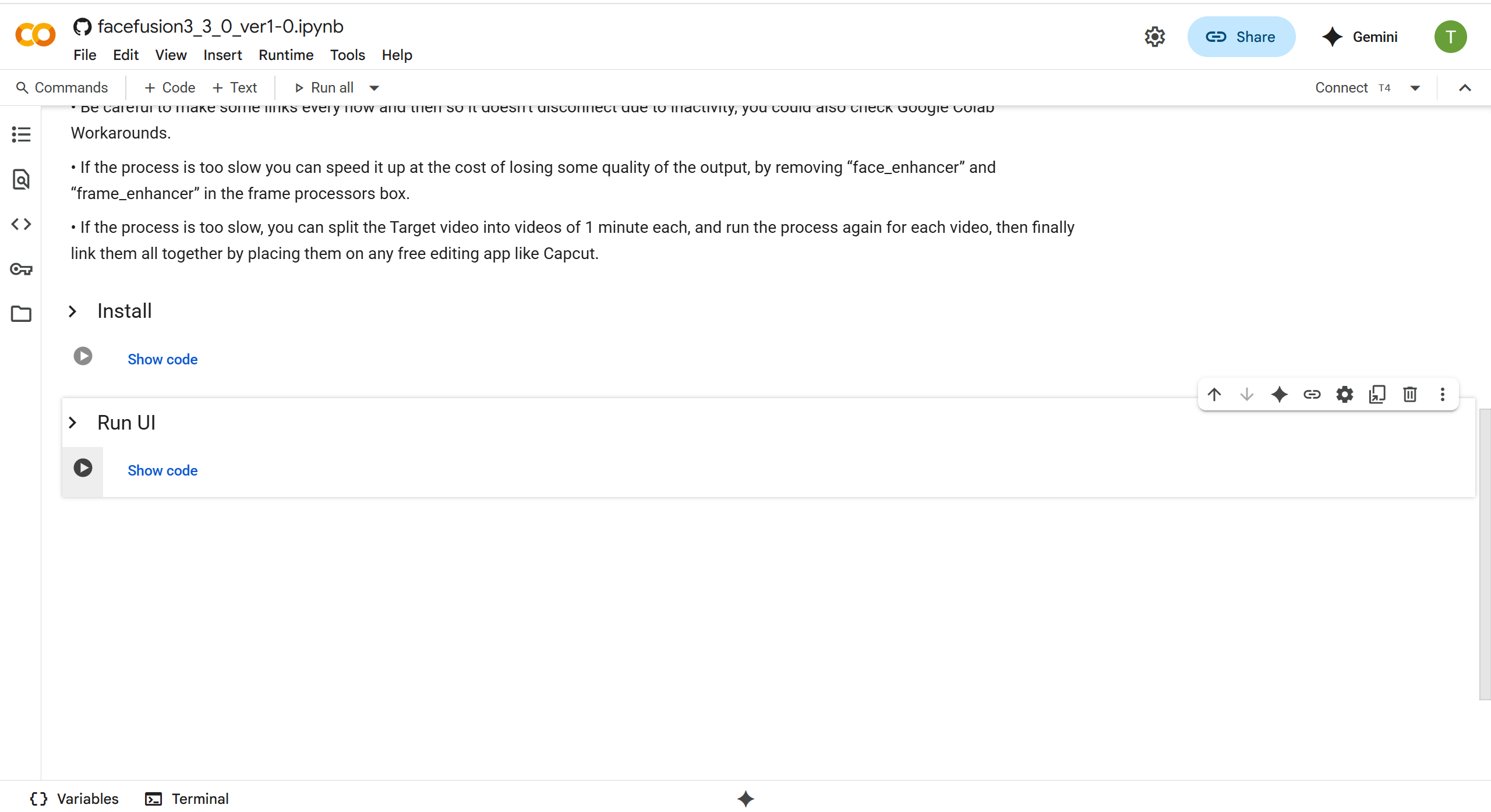Show code for the Install cell
This screenshot has height=812, width=1491.
(162, 359)
